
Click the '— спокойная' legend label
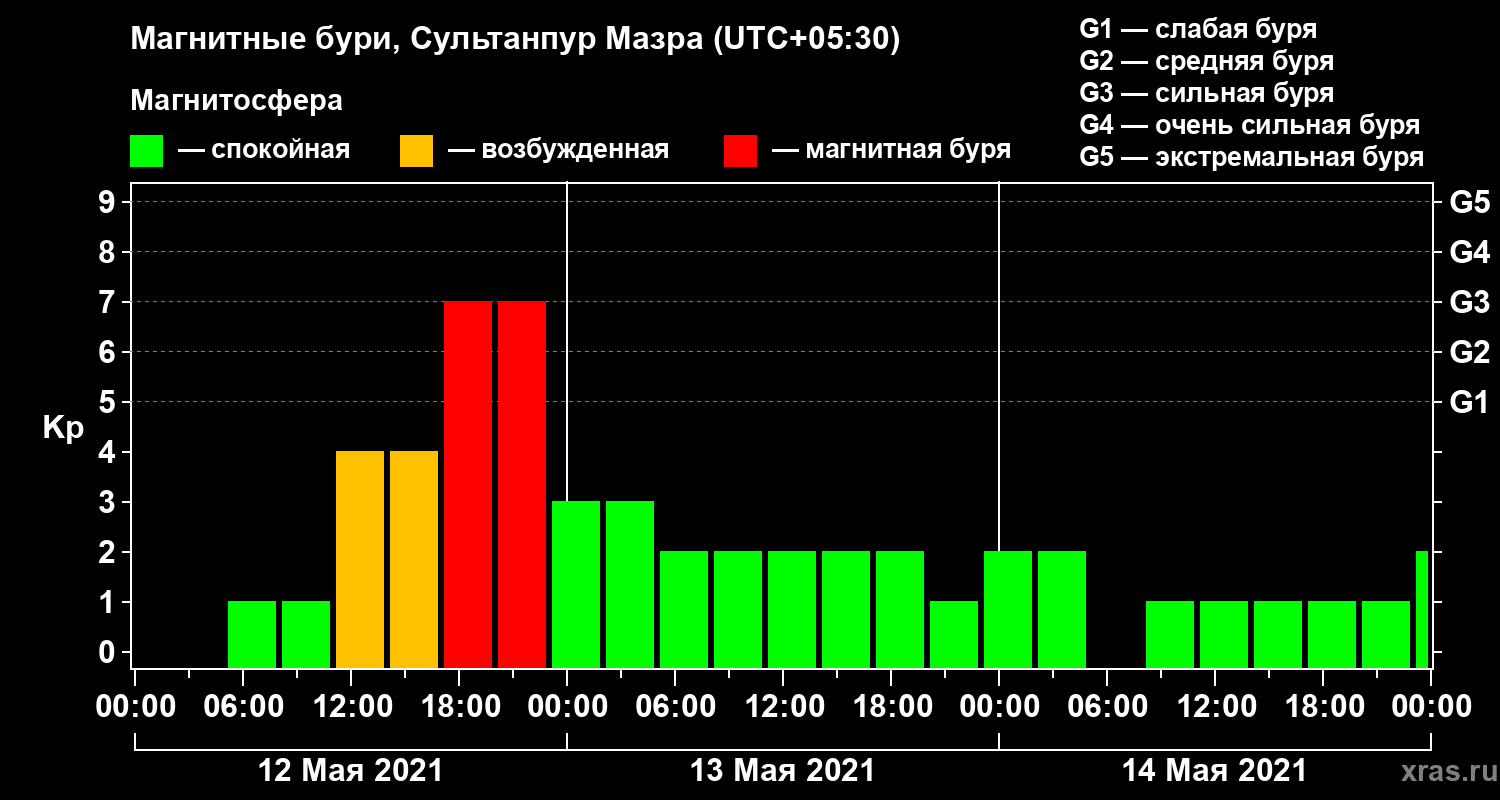click(x=264, y=150)
